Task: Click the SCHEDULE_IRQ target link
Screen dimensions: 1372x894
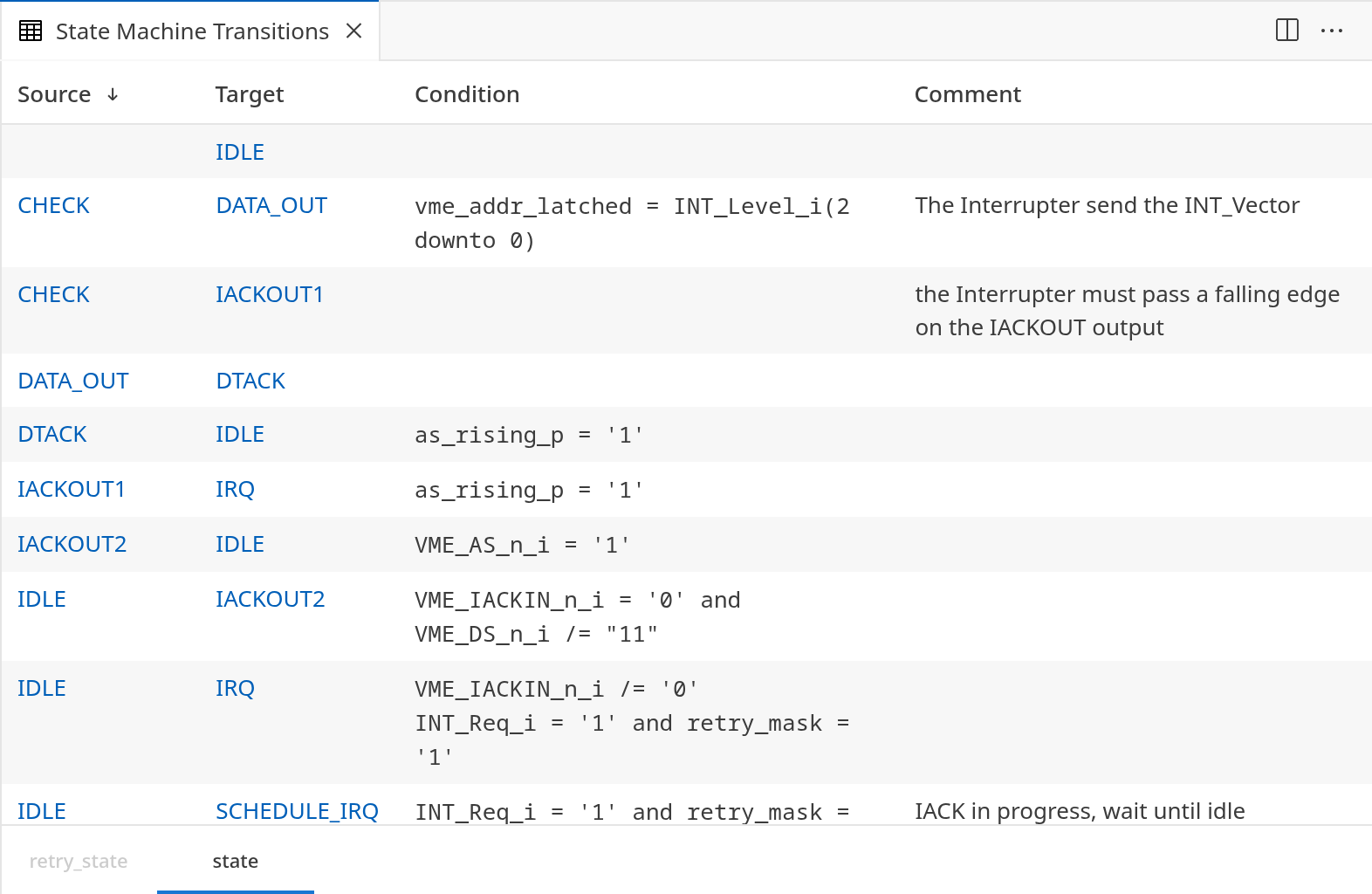Action: click(x=297, y=812)
